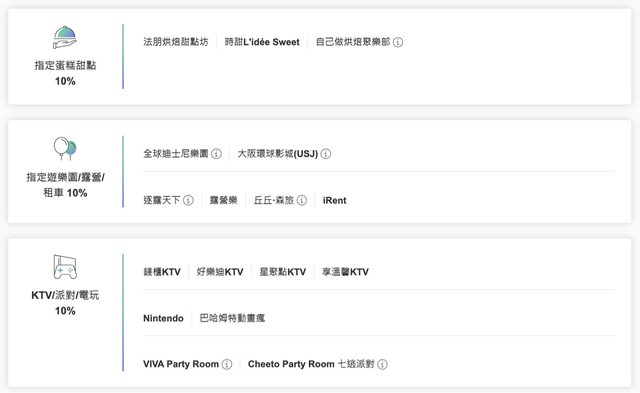This screenshot has height=393, width=640.
Task: Click the balloons amusement park icon
Action: (65, 149)
